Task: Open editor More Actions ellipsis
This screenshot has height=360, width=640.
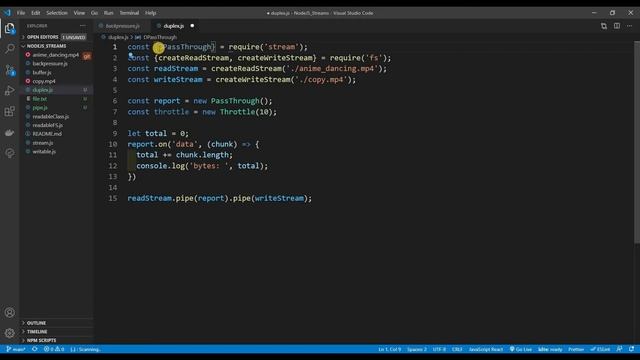Action: (629, 26)
